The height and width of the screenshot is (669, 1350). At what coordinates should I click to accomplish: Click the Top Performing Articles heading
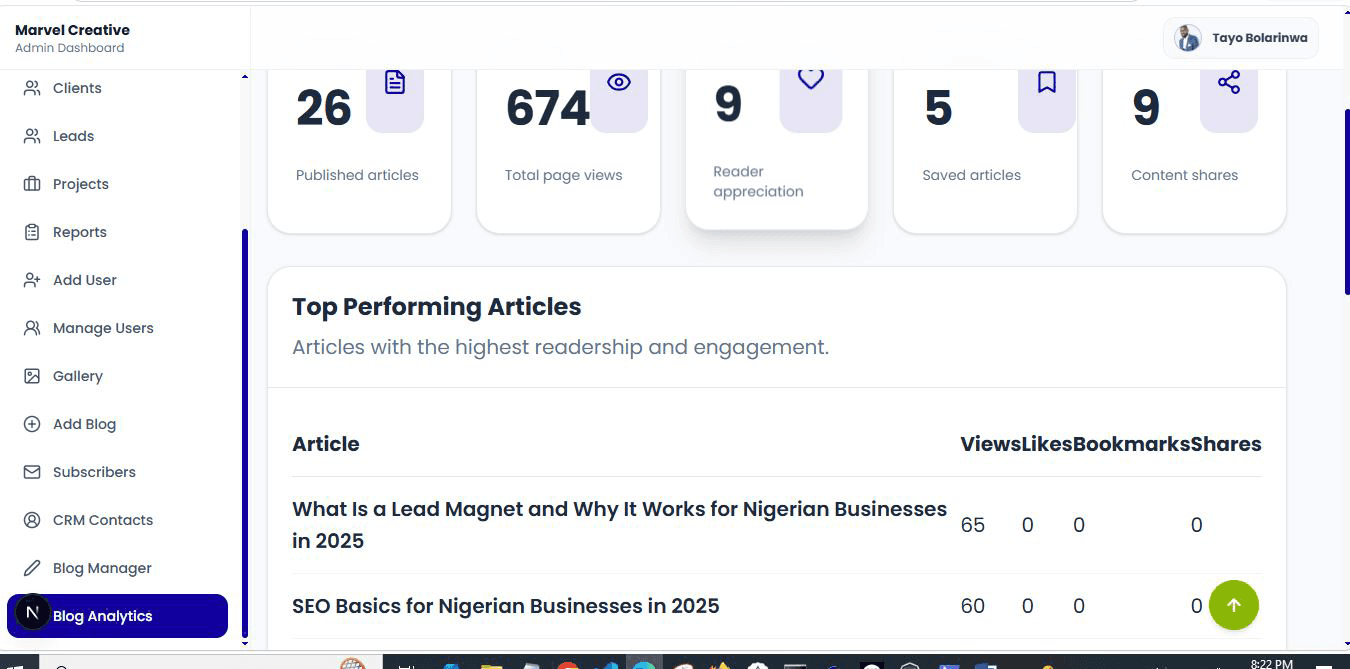pos(437,307)
